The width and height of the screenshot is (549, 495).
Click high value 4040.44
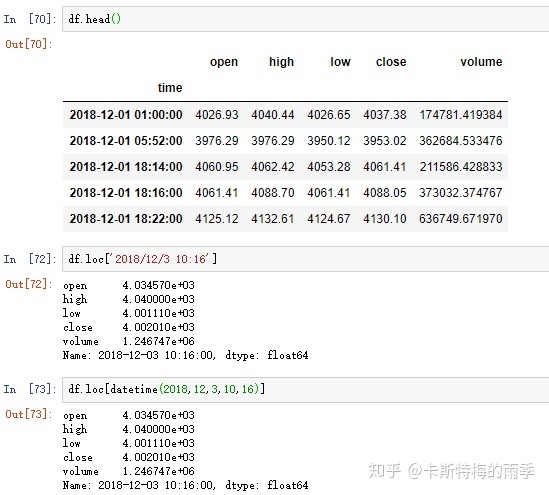[273, 115]
